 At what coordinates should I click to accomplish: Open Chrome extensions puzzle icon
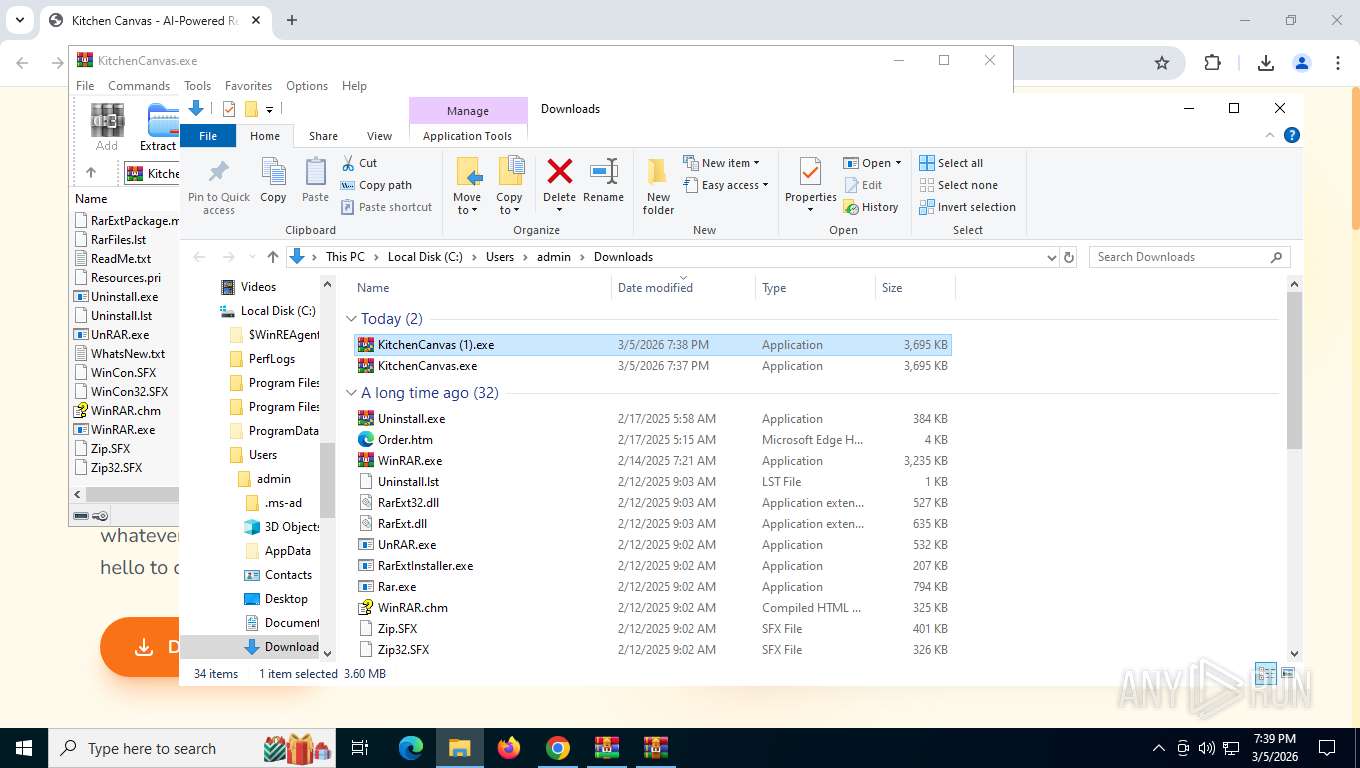(x=1213, y=63)
